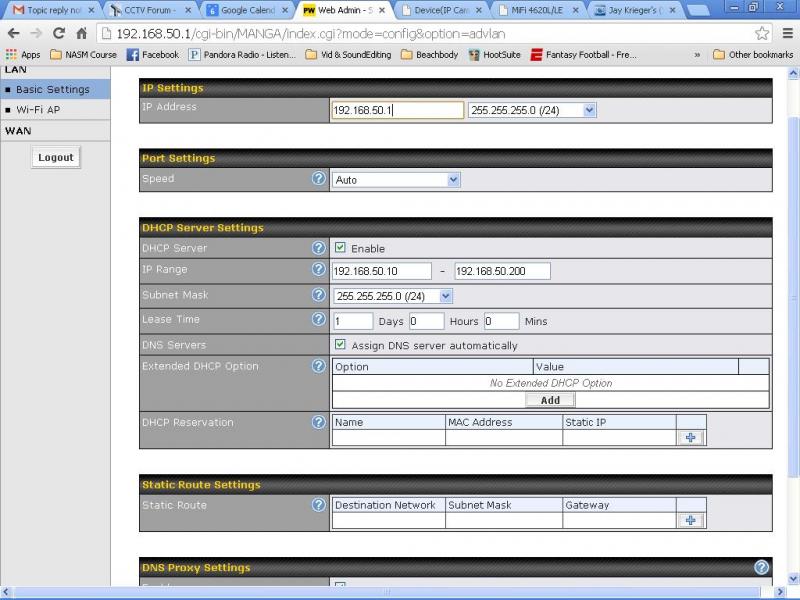The width and height of the screenshot is (800, 600).
Task: Open NASM Course bookmark folder
Action: pyautogui.click(x=83, y=55)
